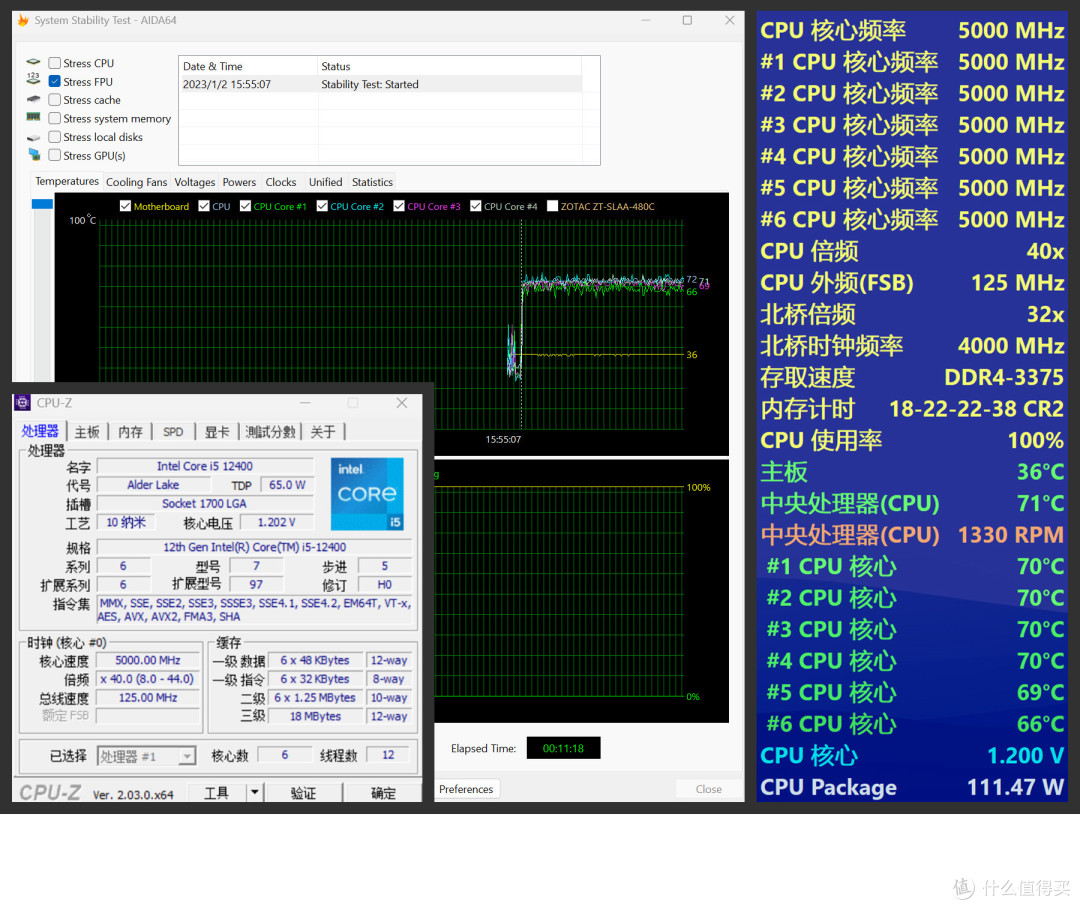Screen dimensions: 1080x910
Task: Click the Stress FPU 123 icon
Action: click(x=33, y=79)
